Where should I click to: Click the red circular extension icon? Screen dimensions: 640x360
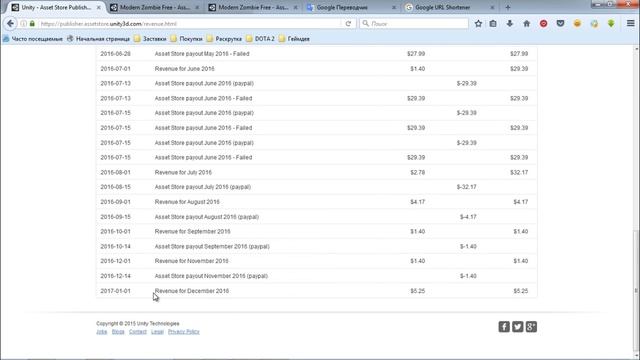(x=543, y=24)
